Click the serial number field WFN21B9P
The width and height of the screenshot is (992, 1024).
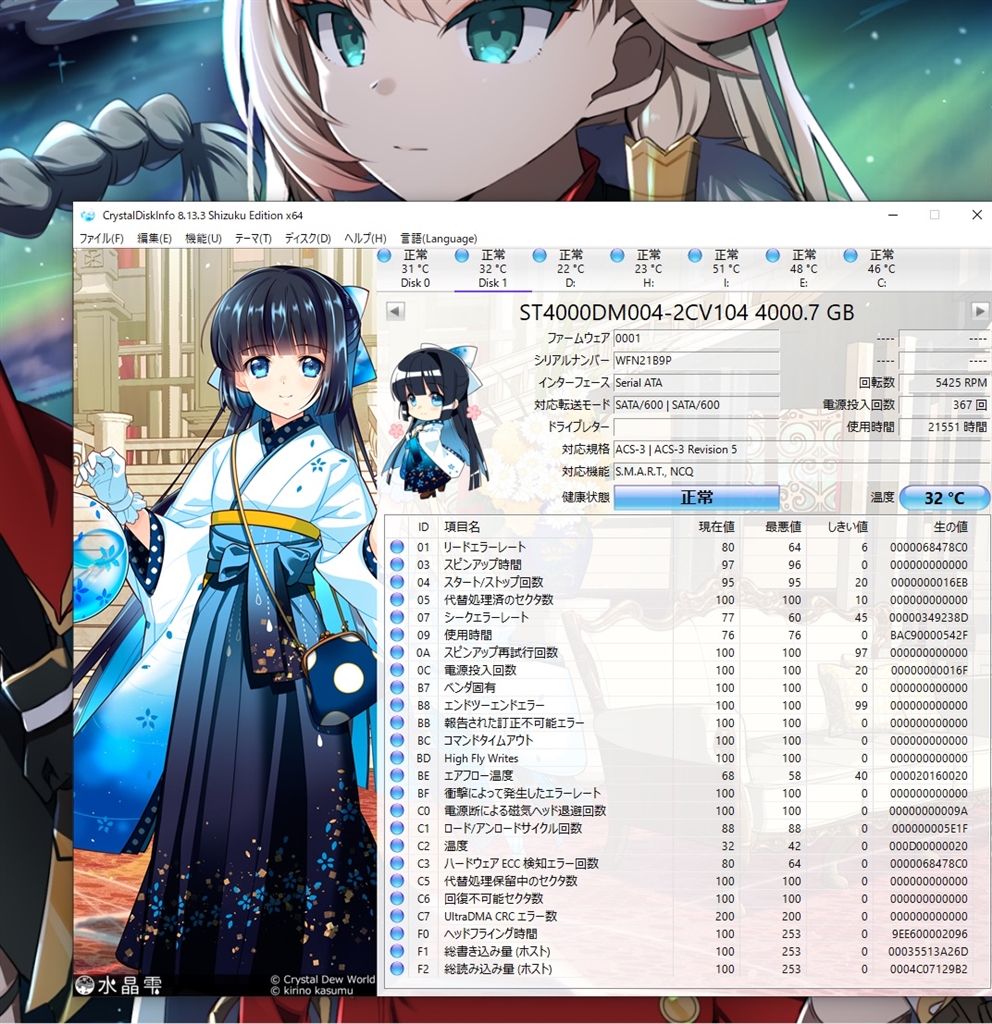(x=696, y=360)
